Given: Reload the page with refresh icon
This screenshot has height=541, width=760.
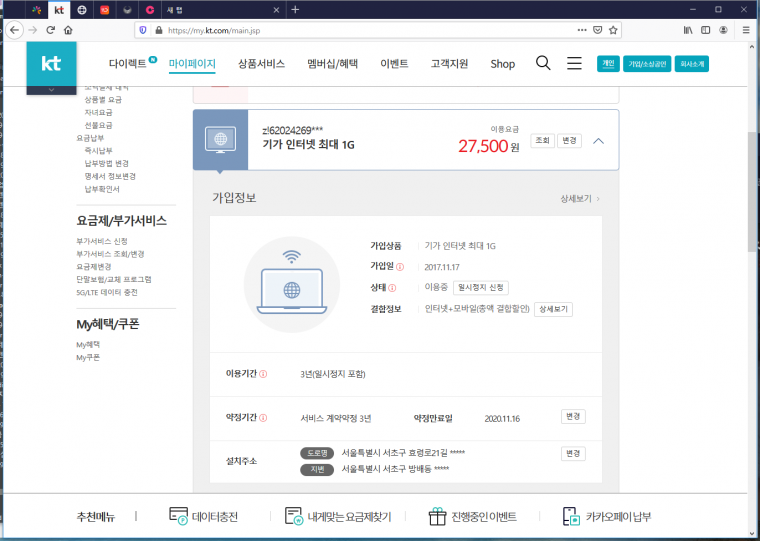Looking at the screenshot, I should [50, 30].
